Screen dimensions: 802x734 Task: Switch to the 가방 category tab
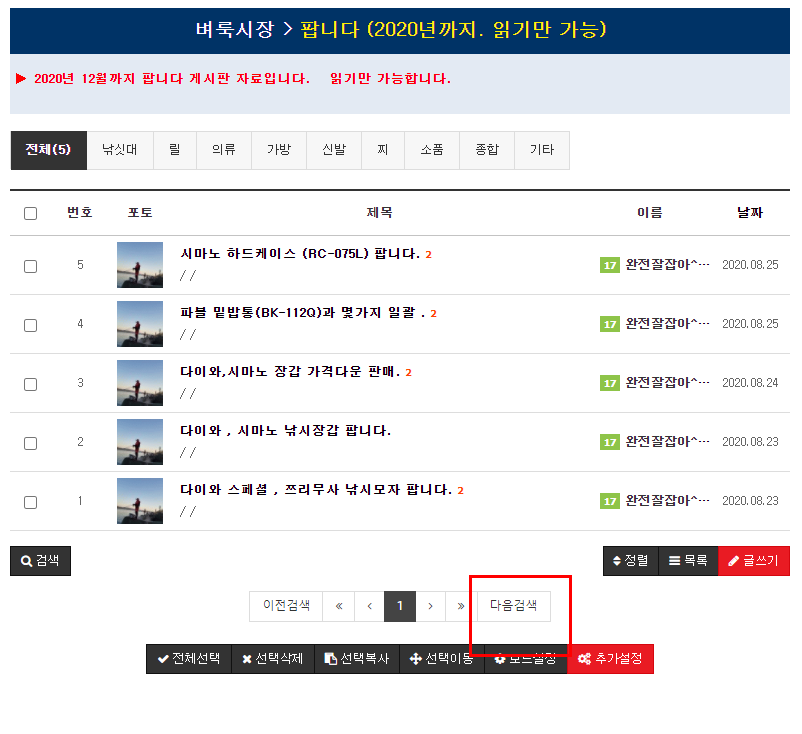coord(279,150)
